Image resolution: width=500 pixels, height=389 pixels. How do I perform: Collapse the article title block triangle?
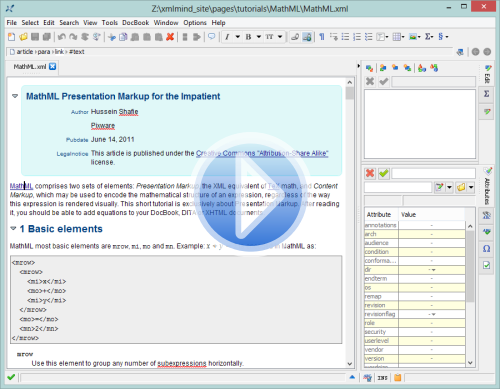pyautogui.click(x=15, y=96)
